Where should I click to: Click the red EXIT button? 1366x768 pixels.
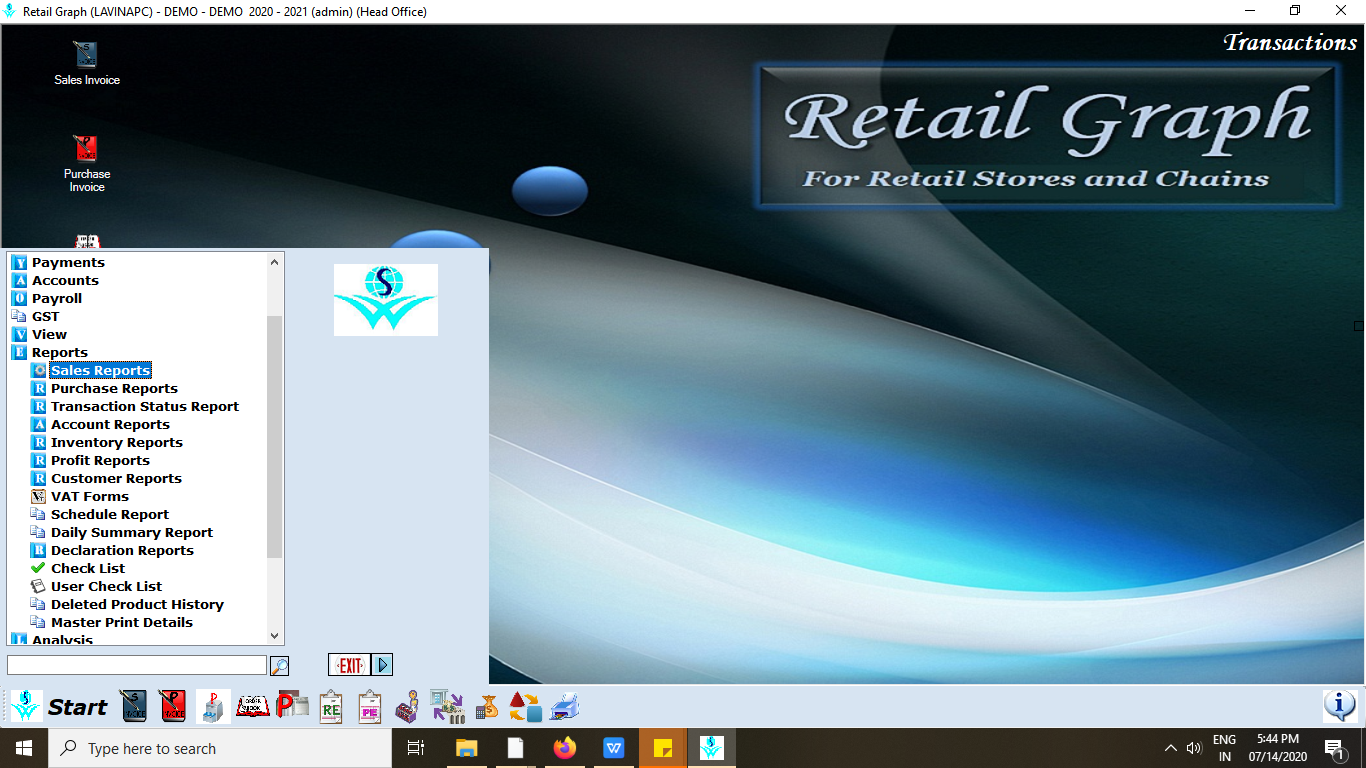[349, 665]
